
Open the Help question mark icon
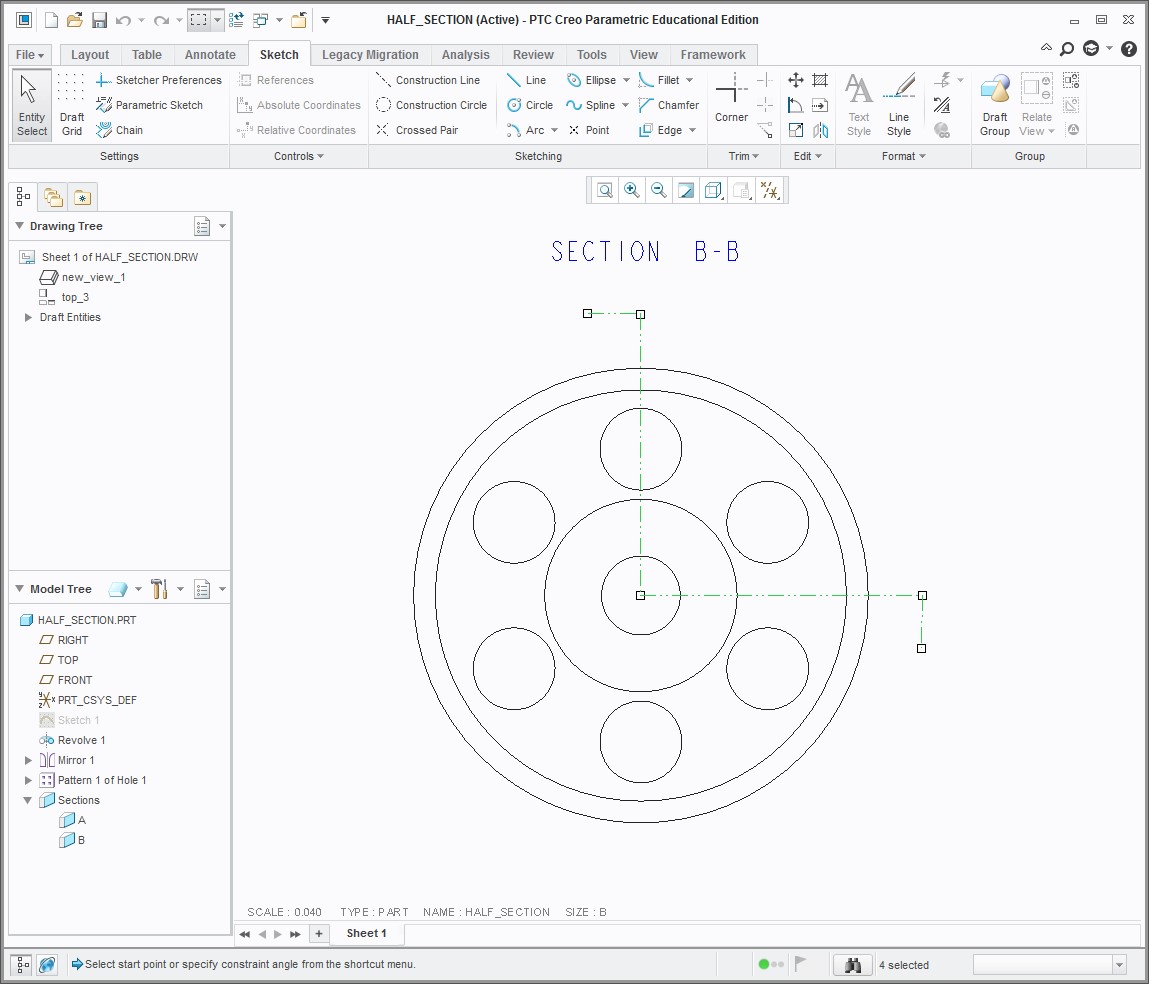[x=1128, y=48]
